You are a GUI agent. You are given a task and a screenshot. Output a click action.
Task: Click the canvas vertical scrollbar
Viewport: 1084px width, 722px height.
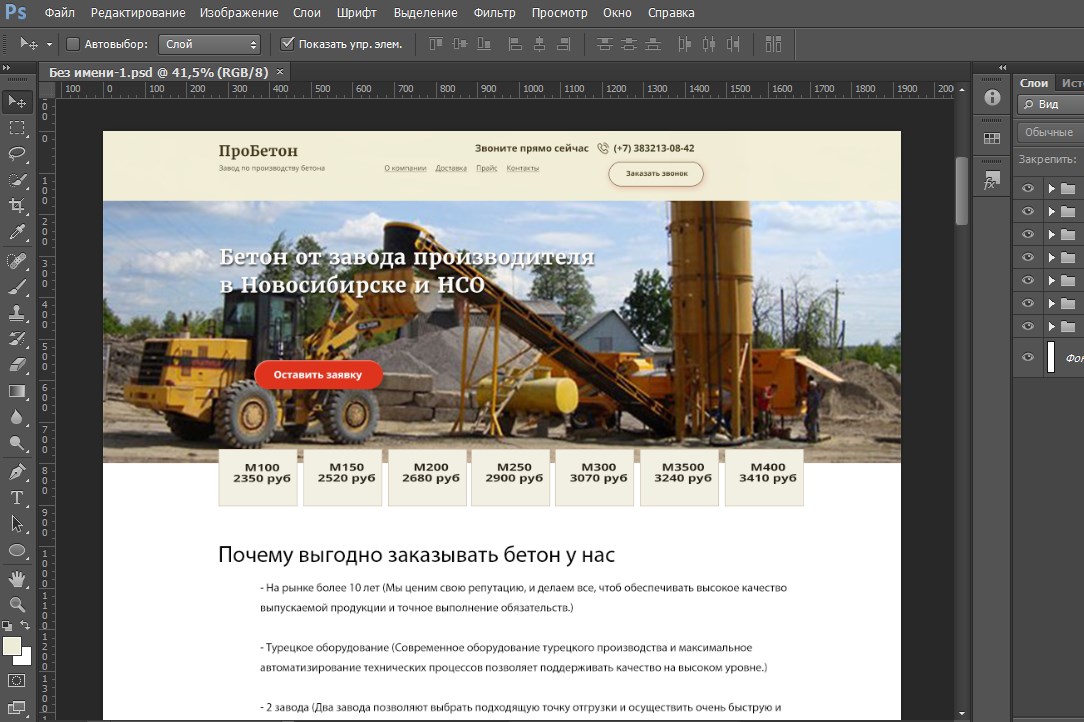click(x=962, y=190)
